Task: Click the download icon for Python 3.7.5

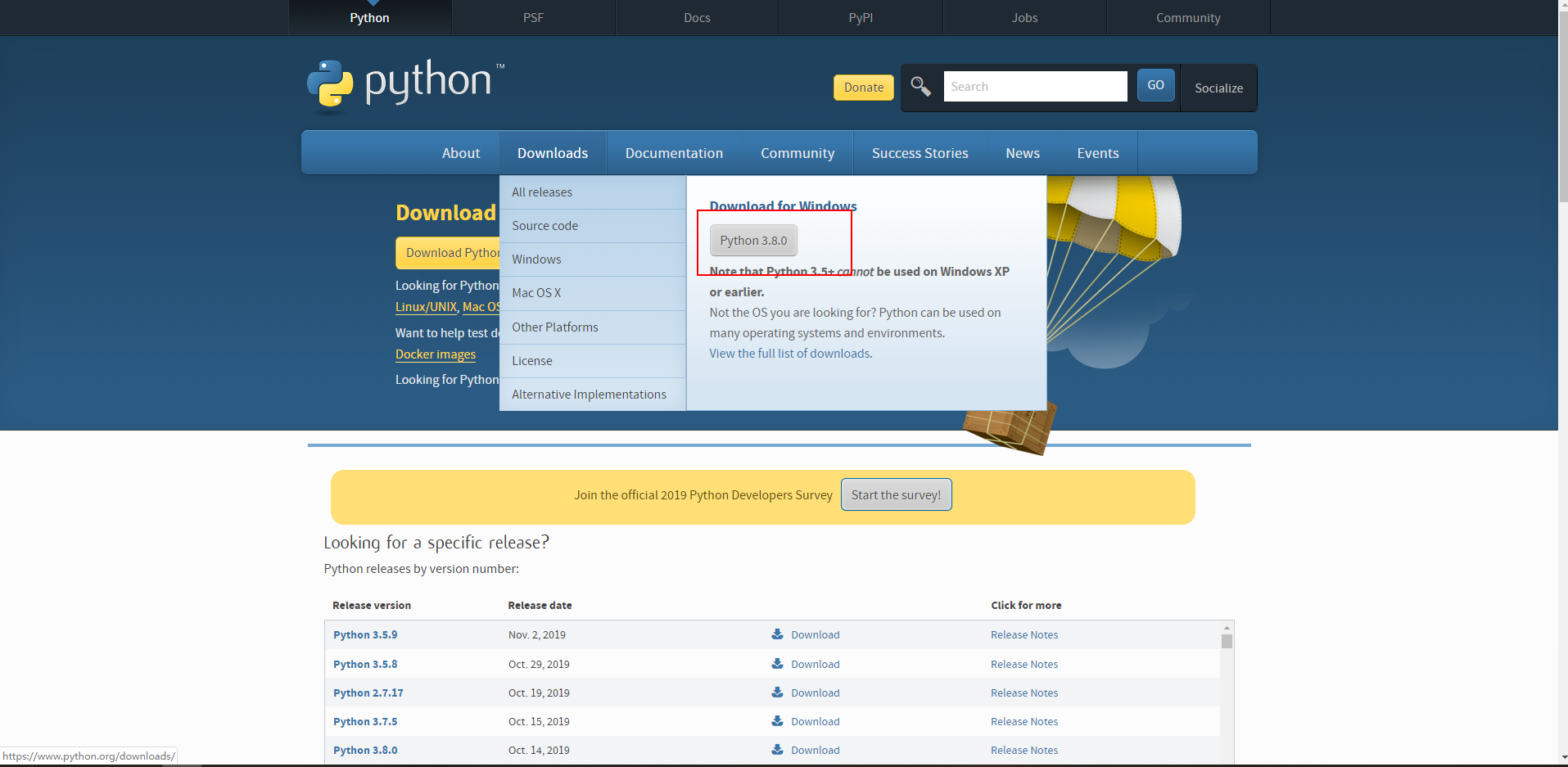Action: pos(775,721)
